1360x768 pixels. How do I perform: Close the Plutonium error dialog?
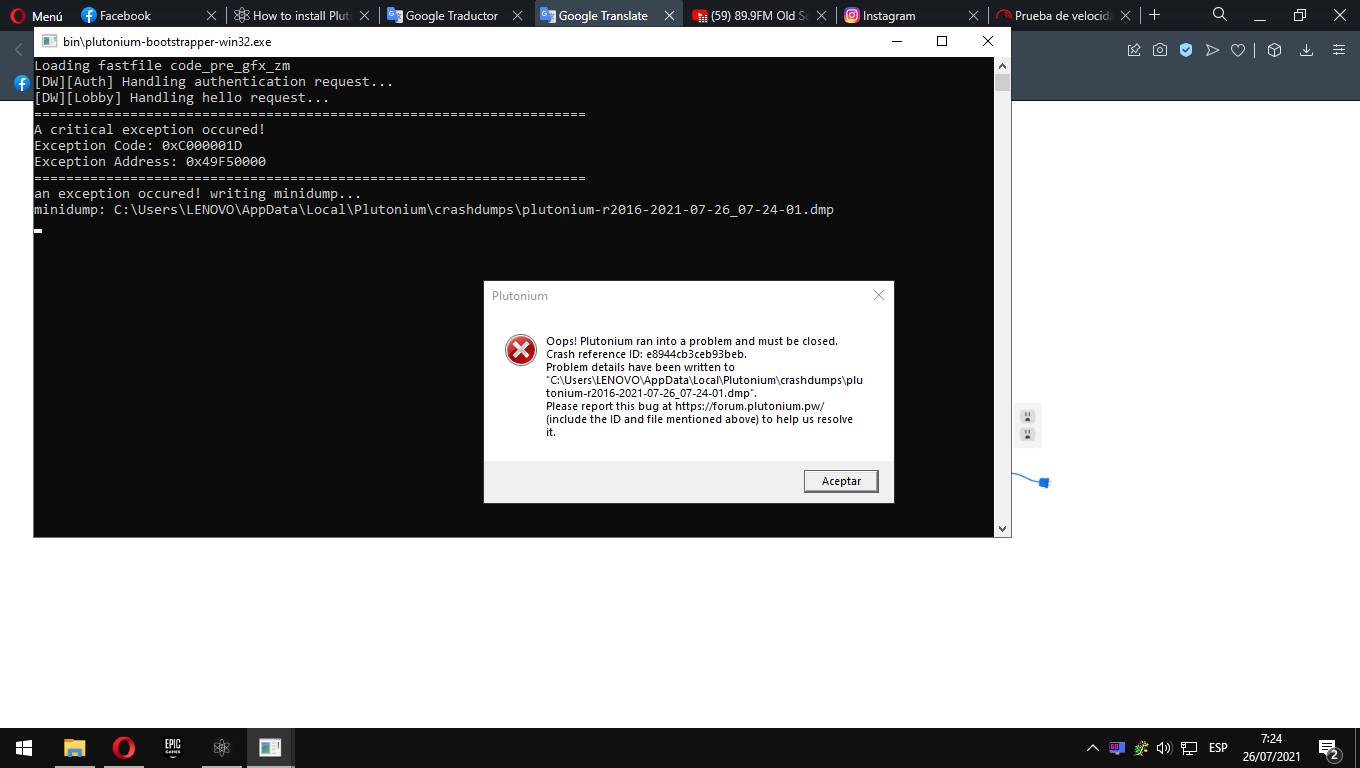[878, 296]
